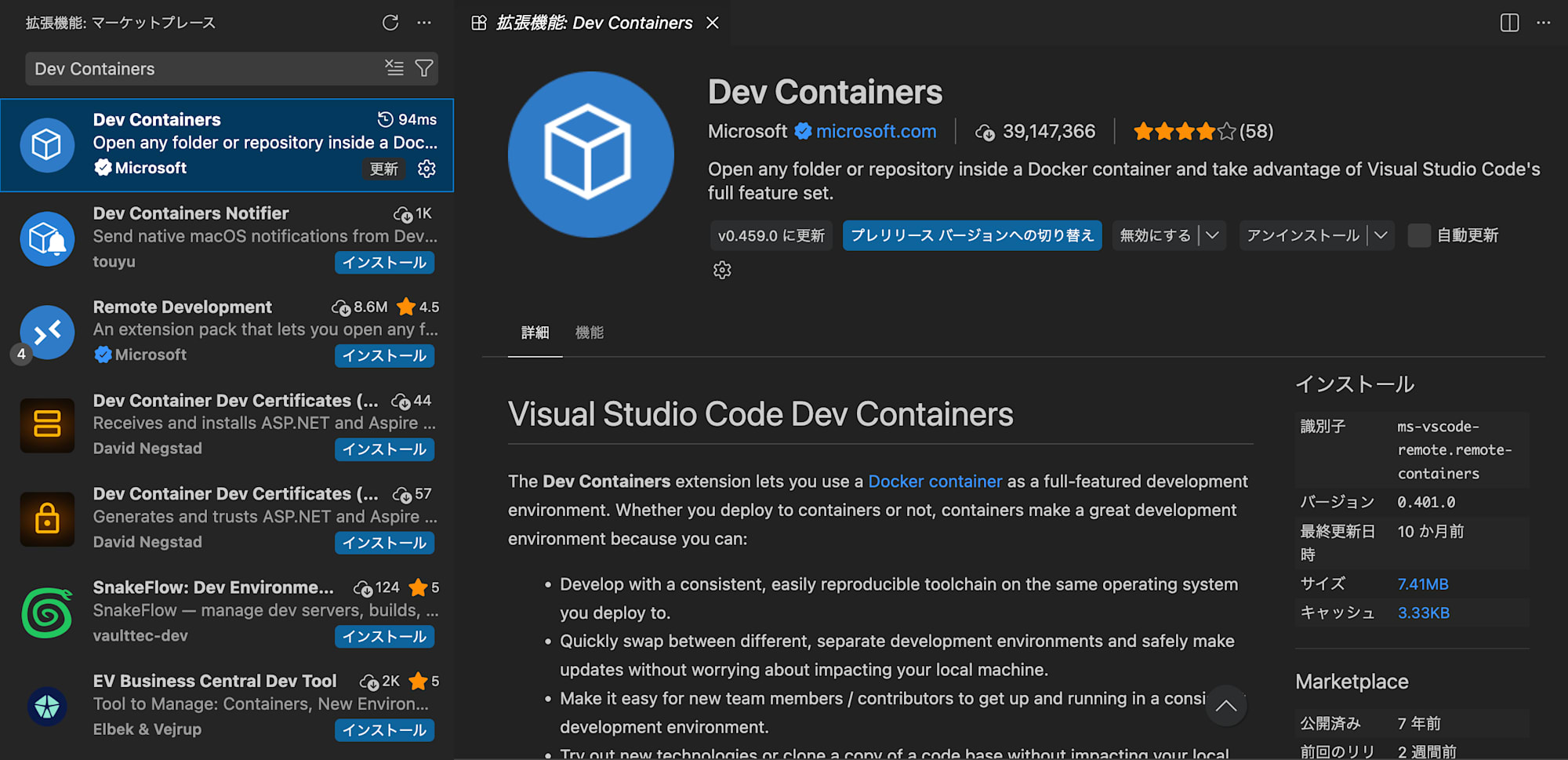The width and height of the screenshot is (1568, 760).
Task: Refresh the extensions marketplace list
Action: coord(390,23)
